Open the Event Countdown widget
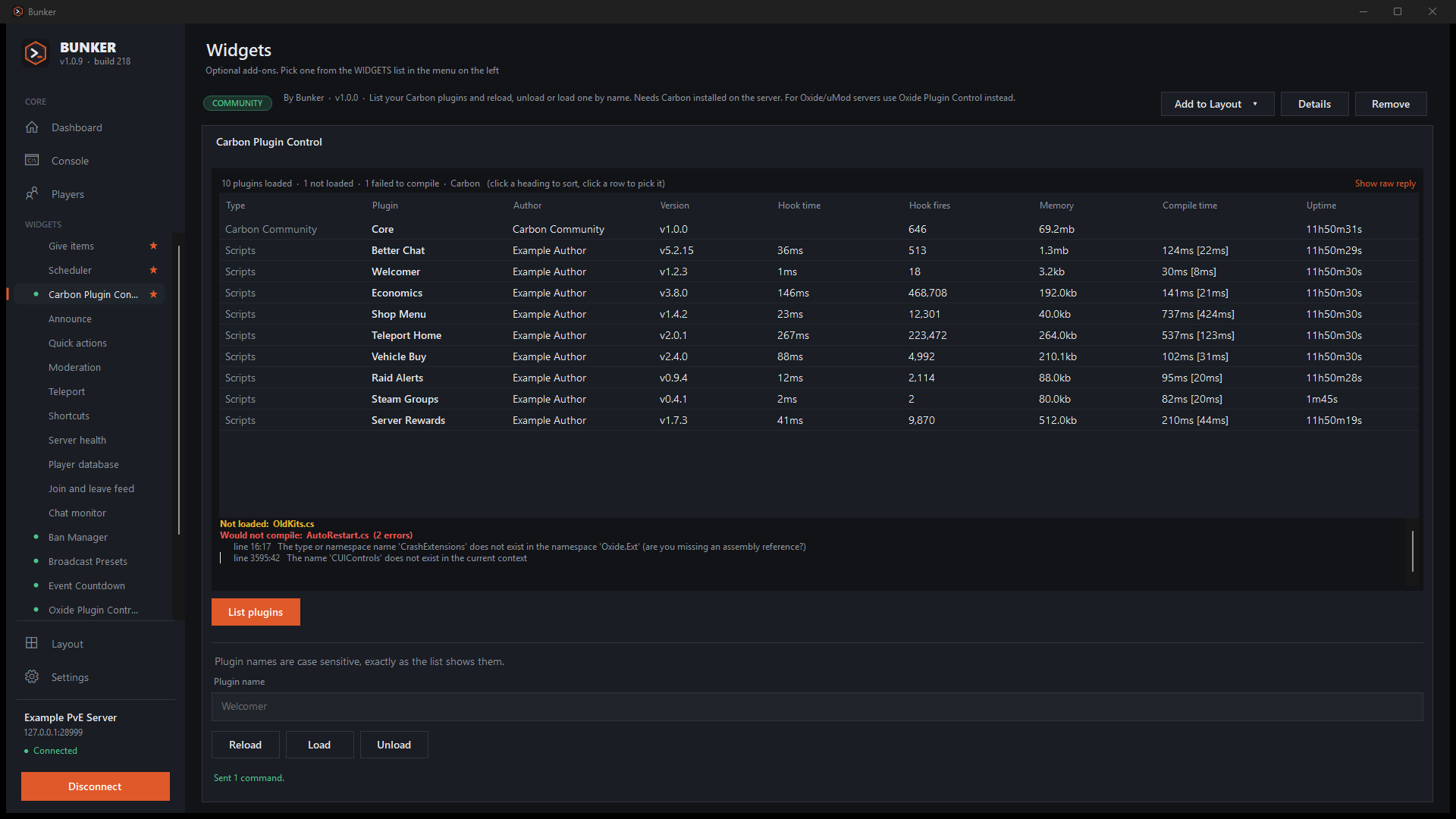Image resolution: width=1456 pixels, height=819 pixels. (x=86, y=585)
